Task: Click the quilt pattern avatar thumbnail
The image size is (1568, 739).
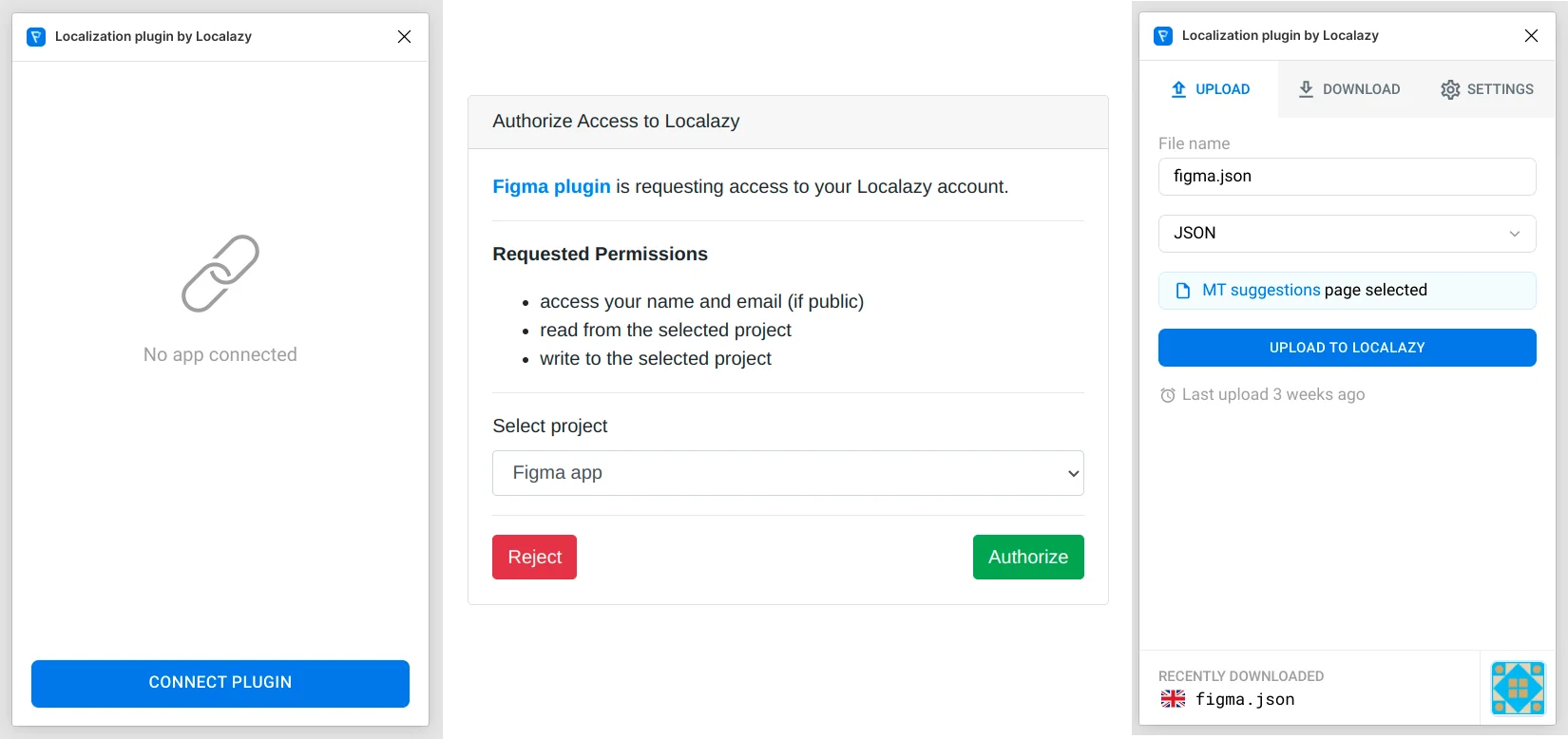Action: point(1518,688)
